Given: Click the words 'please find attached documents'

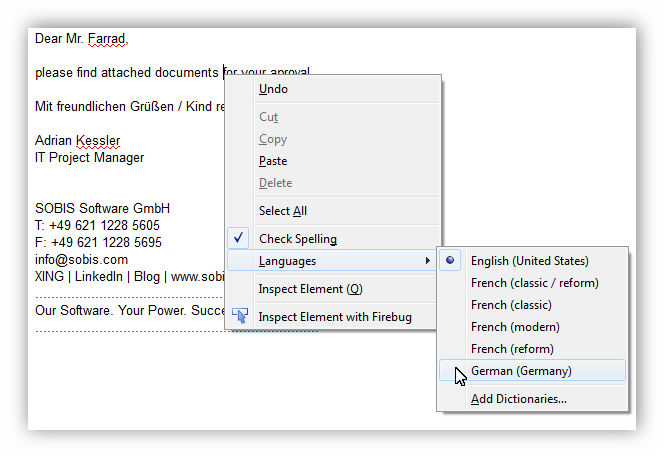Looking at the screenshot, I should point(126,72).
